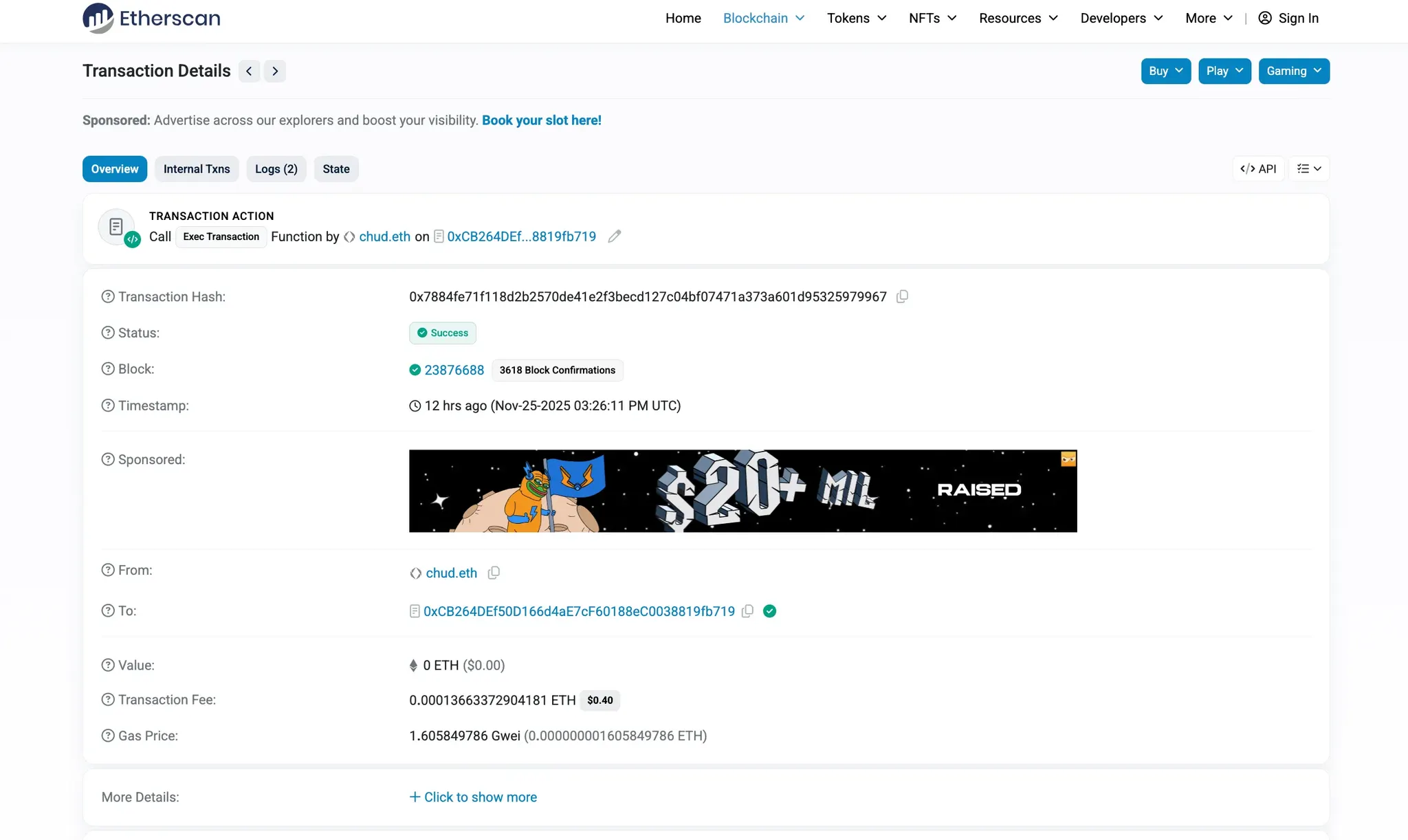Click the pencil edit icon beside transaction action
1408x840 pixels.
click(615, 236)
